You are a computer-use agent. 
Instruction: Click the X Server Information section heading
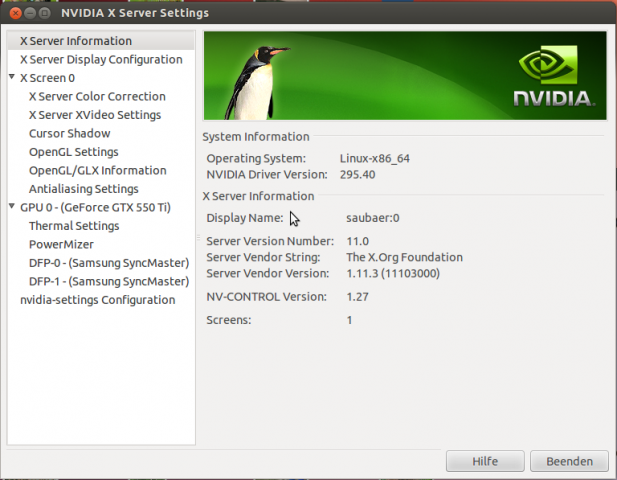pyautogui.click(x=258, y=196)
